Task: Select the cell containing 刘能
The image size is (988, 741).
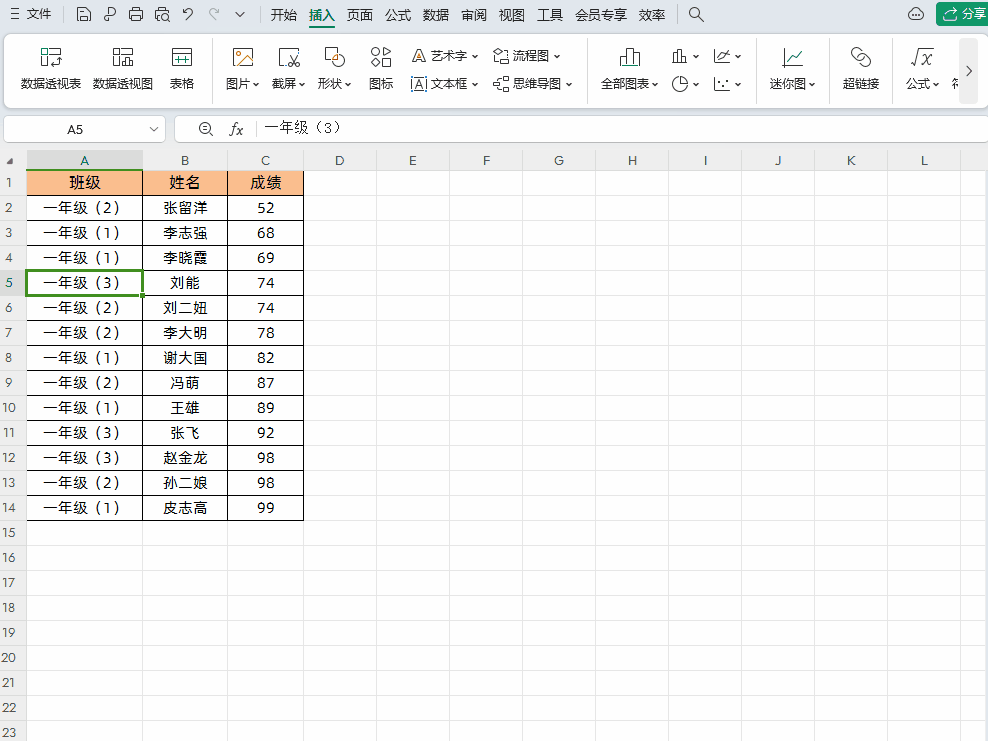Action: pyautogui.click(x=185, y=283)
